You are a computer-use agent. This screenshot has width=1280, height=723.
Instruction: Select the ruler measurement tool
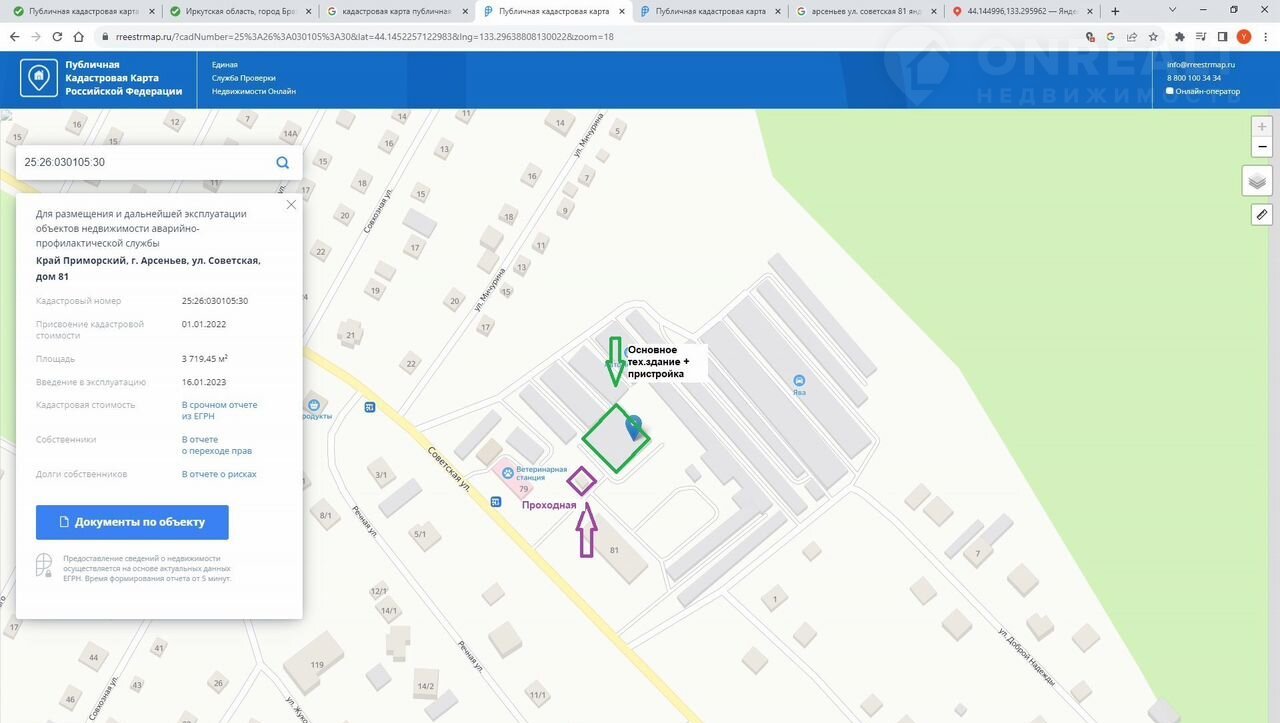click(1261, 215)
